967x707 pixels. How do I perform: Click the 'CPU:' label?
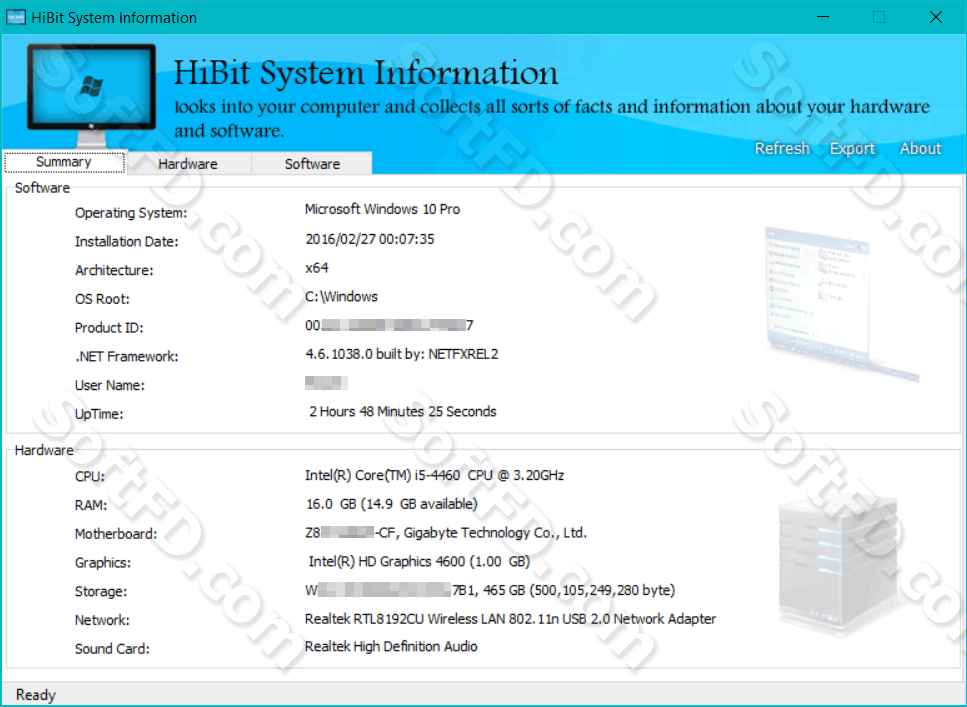pos(90,476)
